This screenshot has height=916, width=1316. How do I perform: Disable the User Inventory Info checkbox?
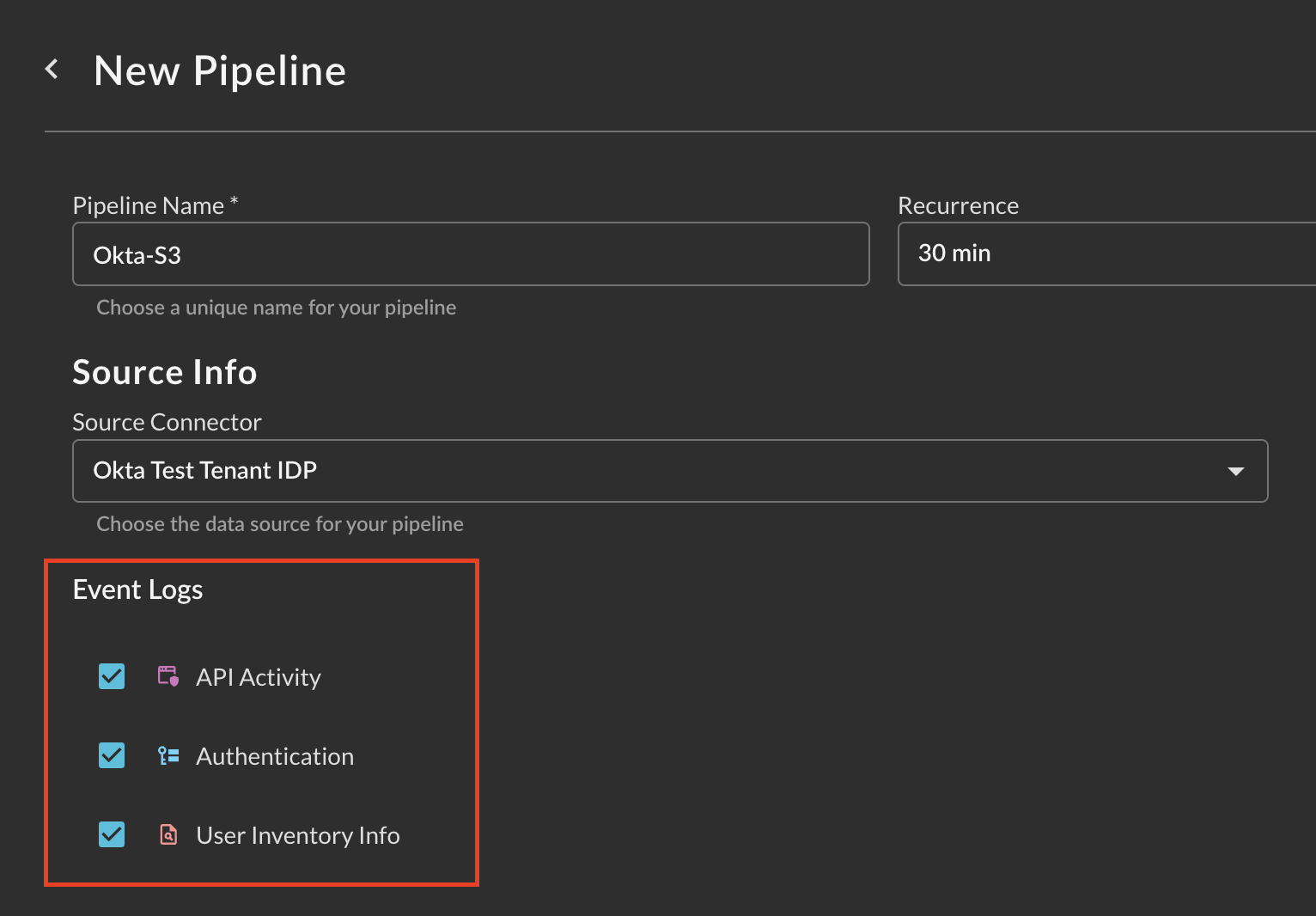click(x=112, y=834)
